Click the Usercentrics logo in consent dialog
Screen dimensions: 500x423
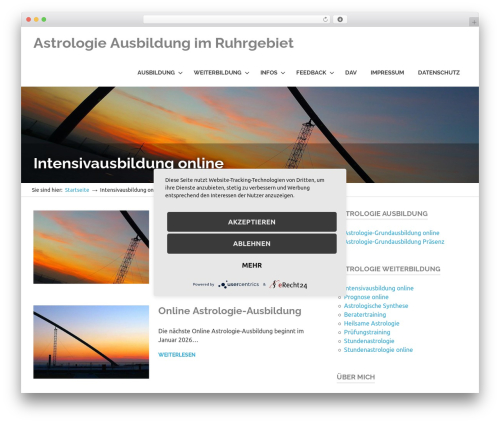238,285
